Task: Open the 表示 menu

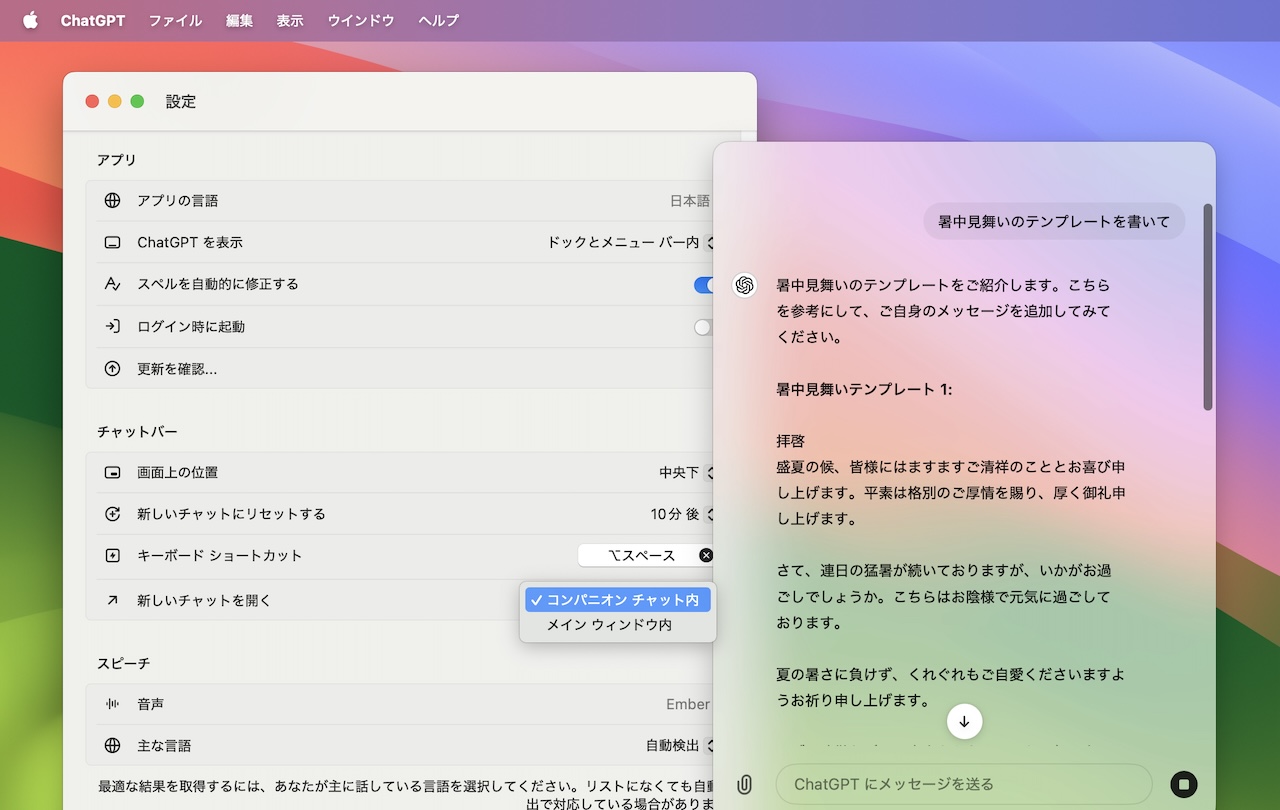Action: (290, 20)
